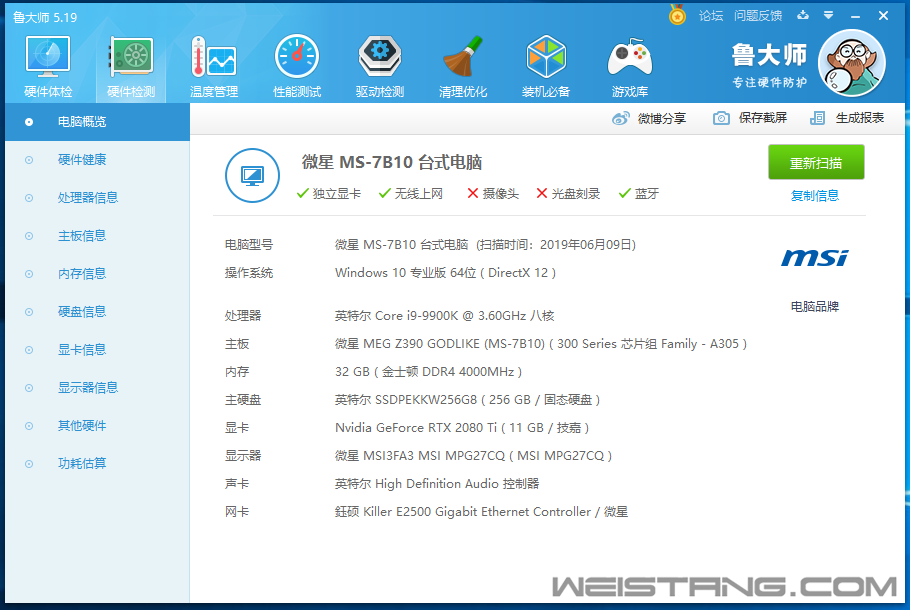Click the gold medal icon in title bar
This screenshot has width=910, height=610.
click(677, 15)
